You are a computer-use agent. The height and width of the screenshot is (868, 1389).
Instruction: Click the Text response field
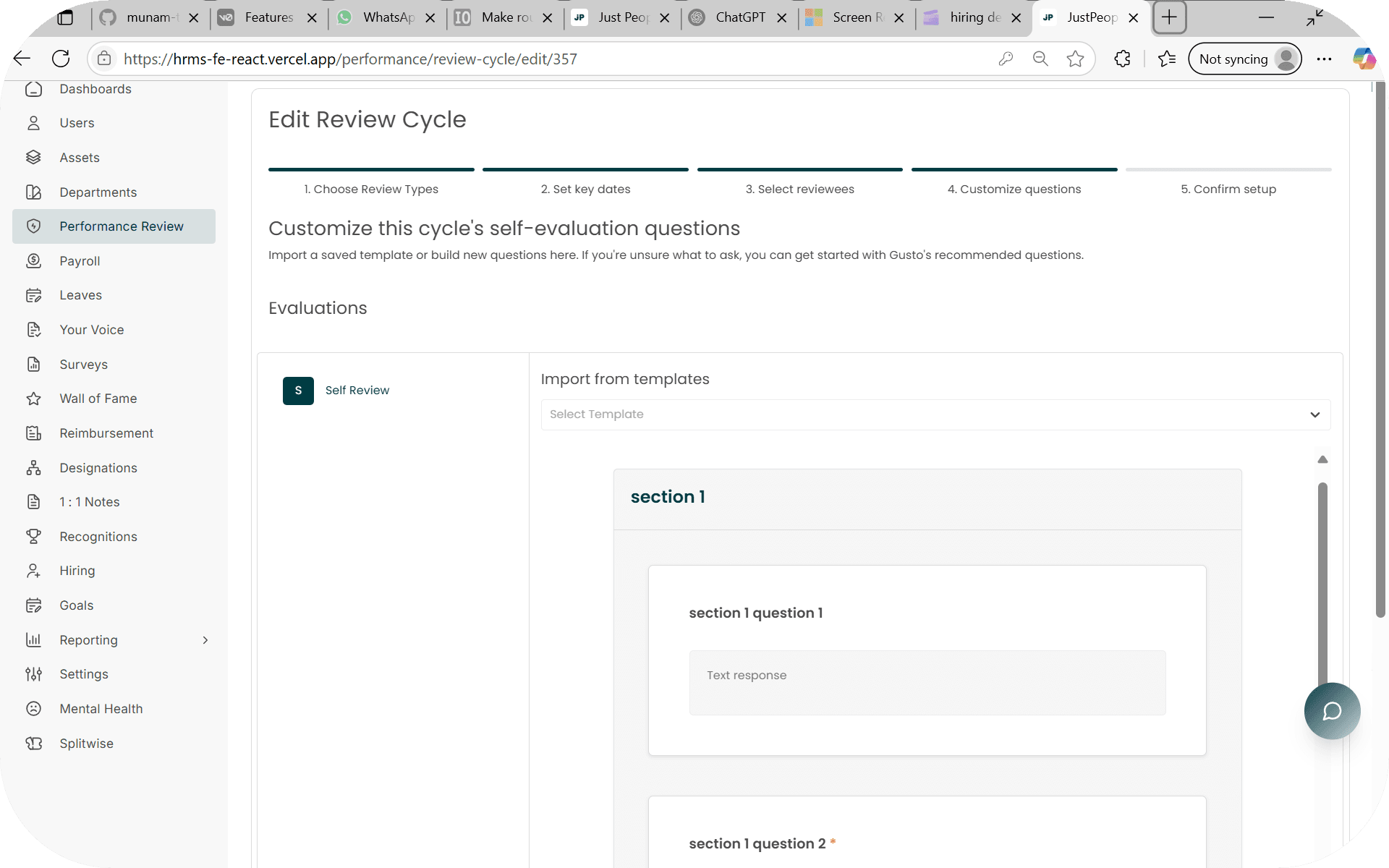coord(927,682)
